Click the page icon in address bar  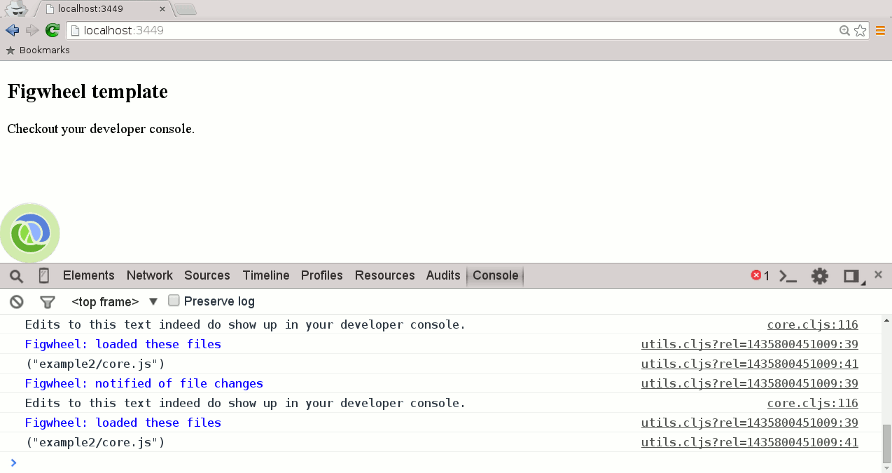pyautogui.click(x=75, y=31)
